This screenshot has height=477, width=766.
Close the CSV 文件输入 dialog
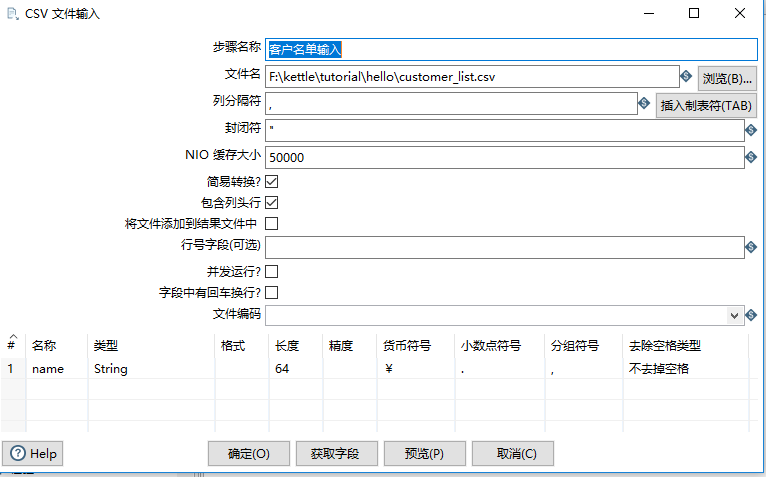(740, 13)
